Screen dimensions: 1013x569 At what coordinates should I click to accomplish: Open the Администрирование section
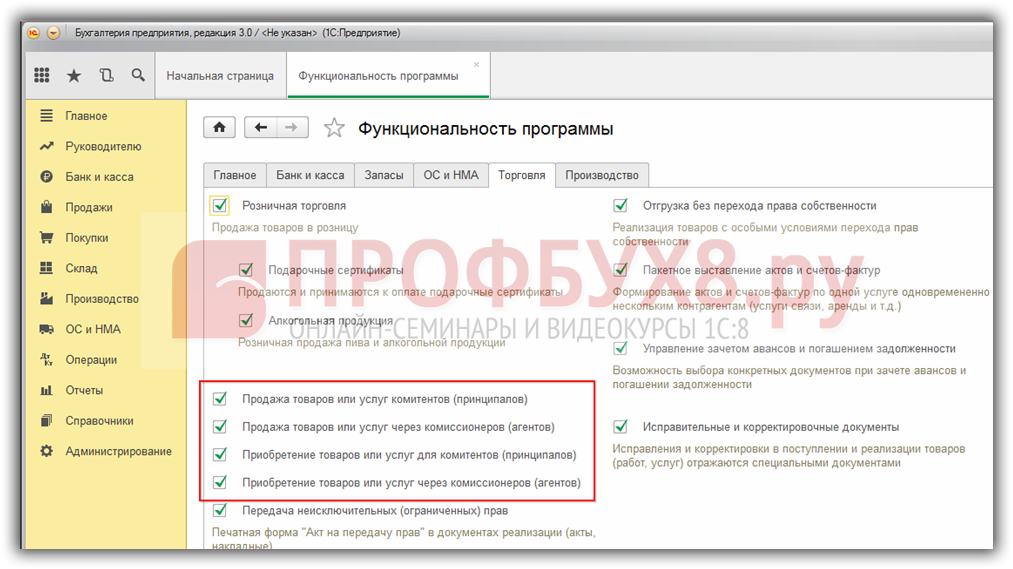118,452
